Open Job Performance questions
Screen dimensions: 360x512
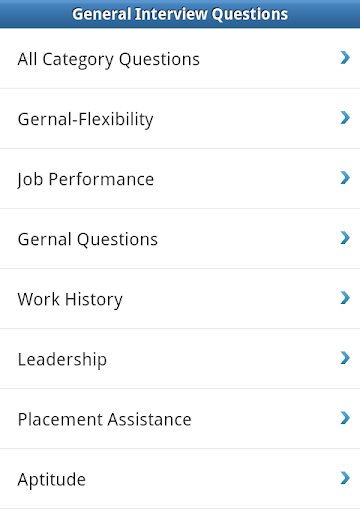coord(180,179)
